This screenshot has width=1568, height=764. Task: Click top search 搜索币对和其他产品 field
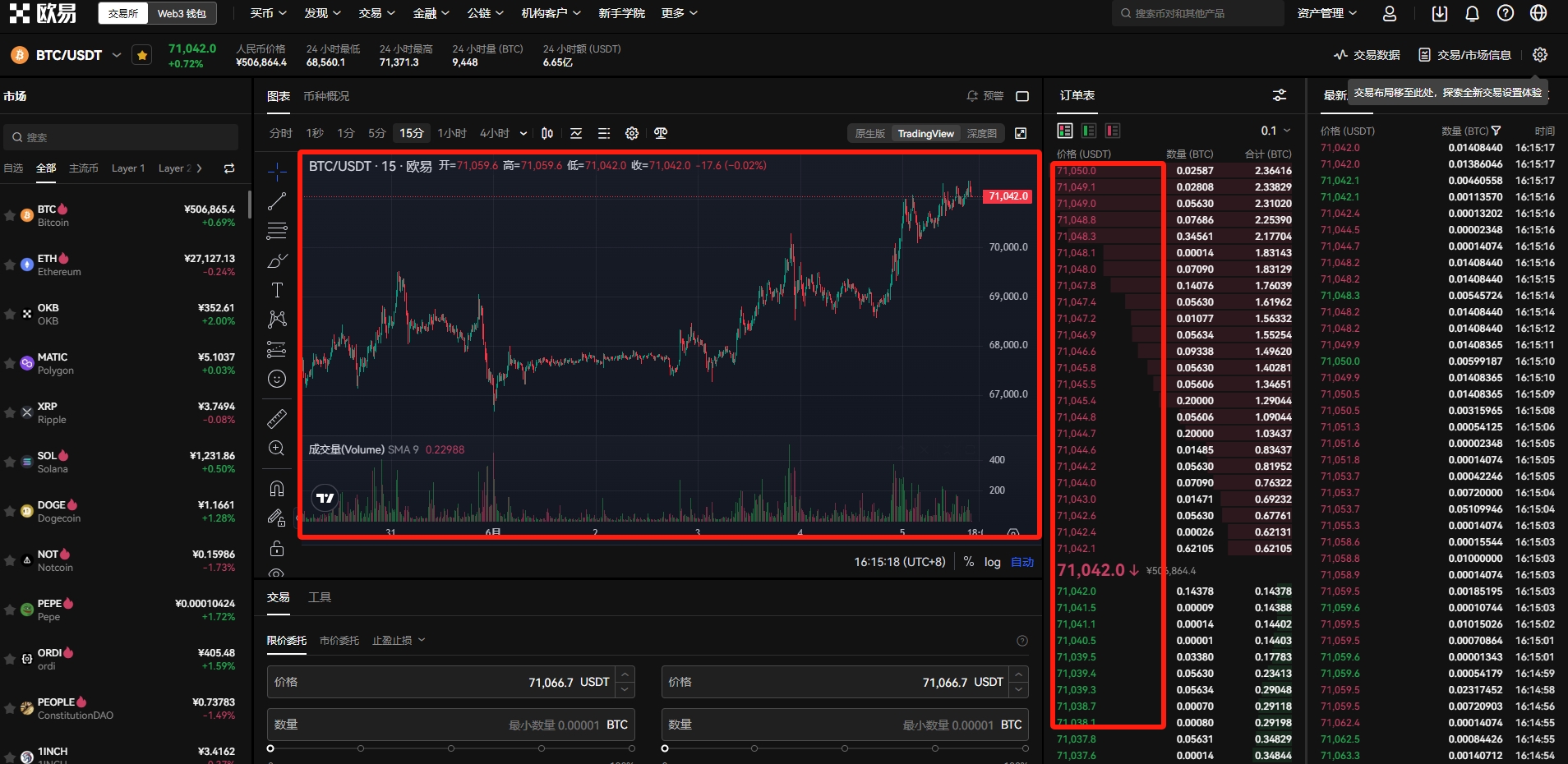(x=1197, y=13)
